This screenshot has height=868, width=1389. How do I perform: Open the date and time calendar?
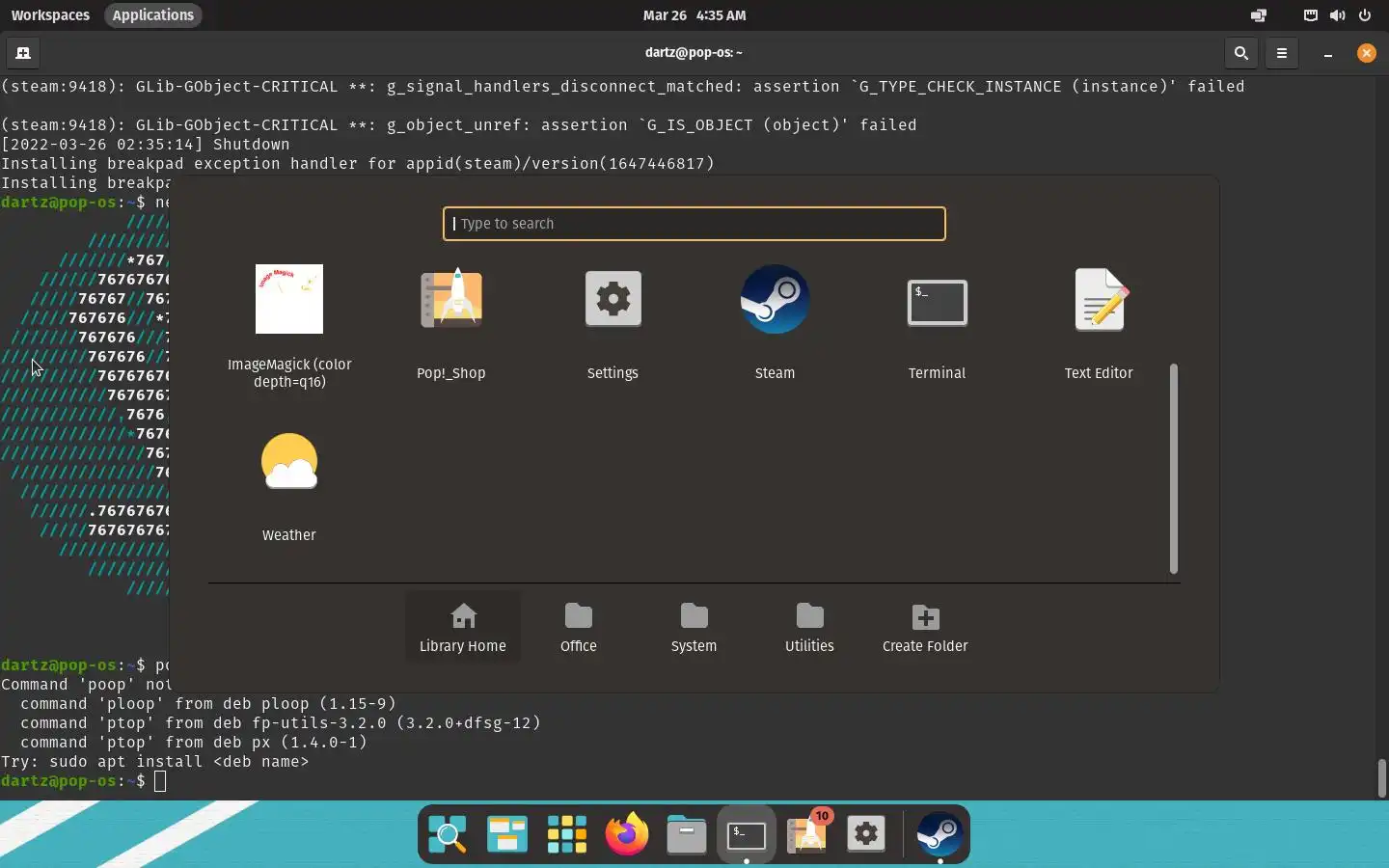(x=694, y=15)
